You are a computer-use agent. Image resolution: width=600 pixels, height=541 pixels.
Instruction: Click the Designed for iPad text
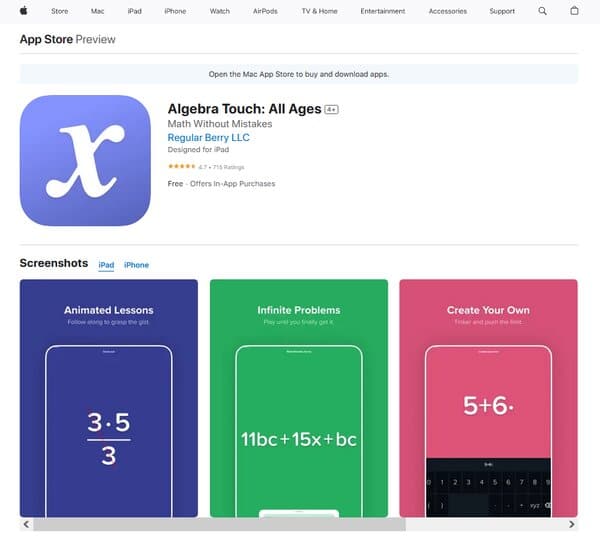198,149
